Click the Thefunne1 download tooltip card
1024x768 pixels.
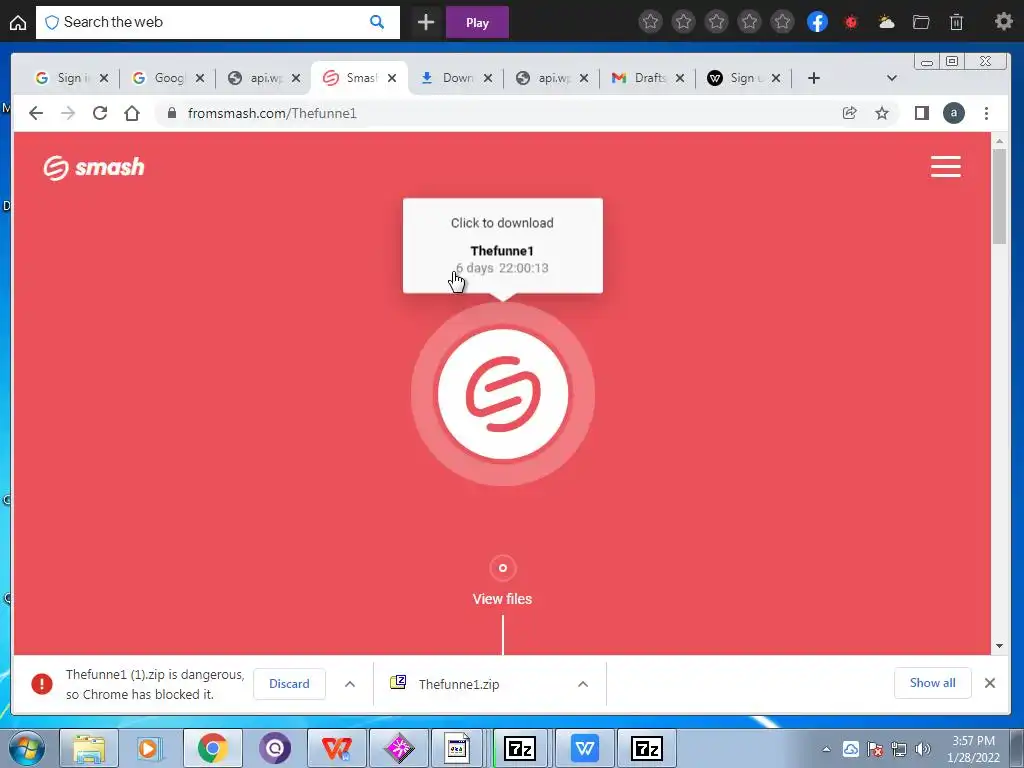pyautogui.click(x=502, y=246)
